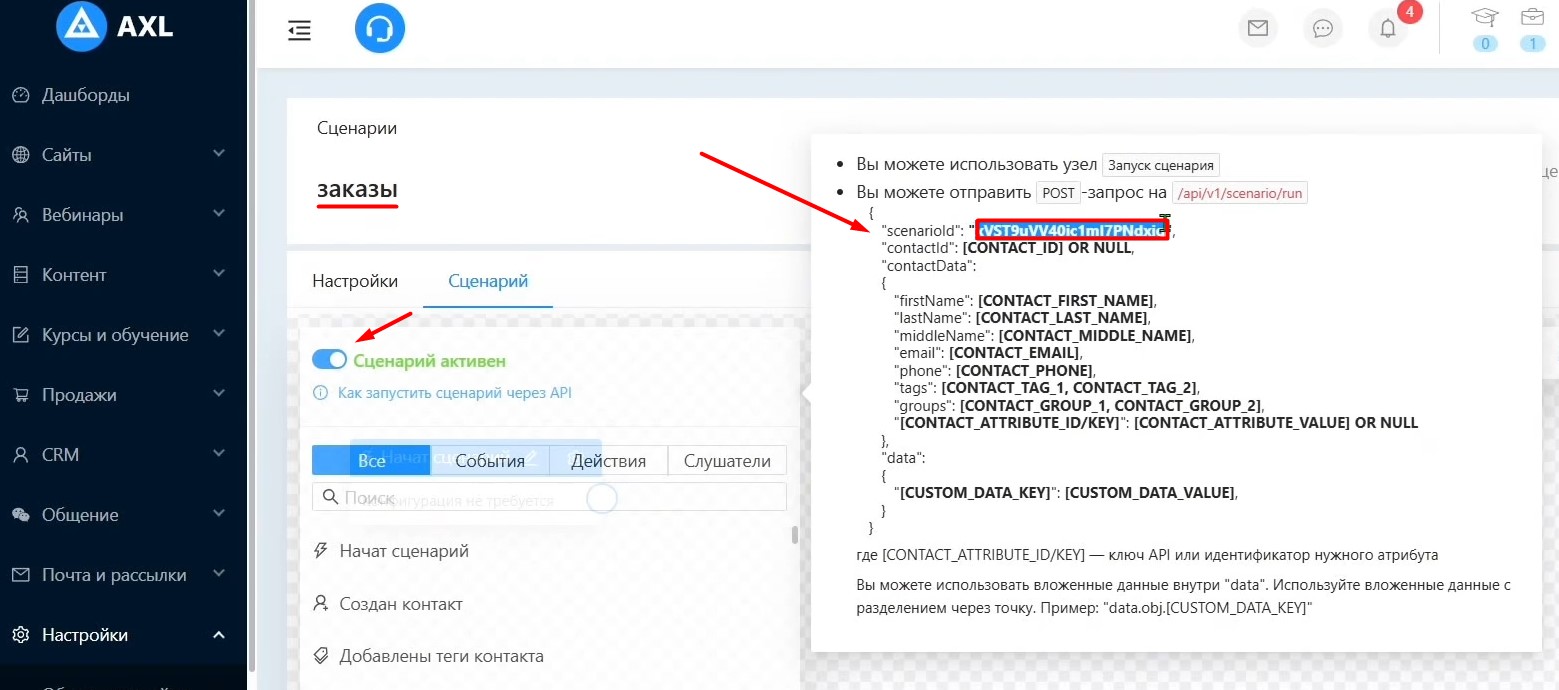Click the AXL logo icon
The image size is (1559, 690).
pos(81,27)
